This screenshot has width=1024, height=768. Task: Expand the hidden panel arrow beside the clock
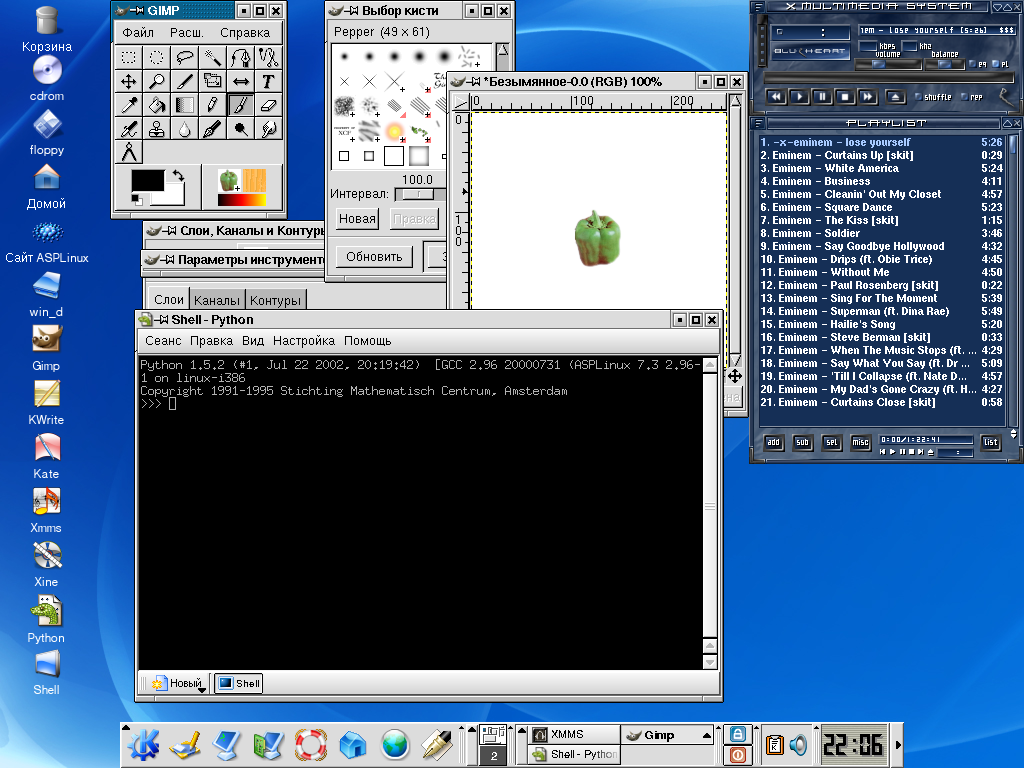898,744
